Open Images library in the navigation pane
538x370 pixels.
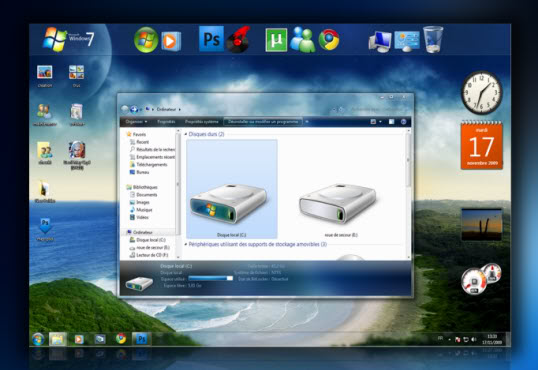tap(139, 202)
